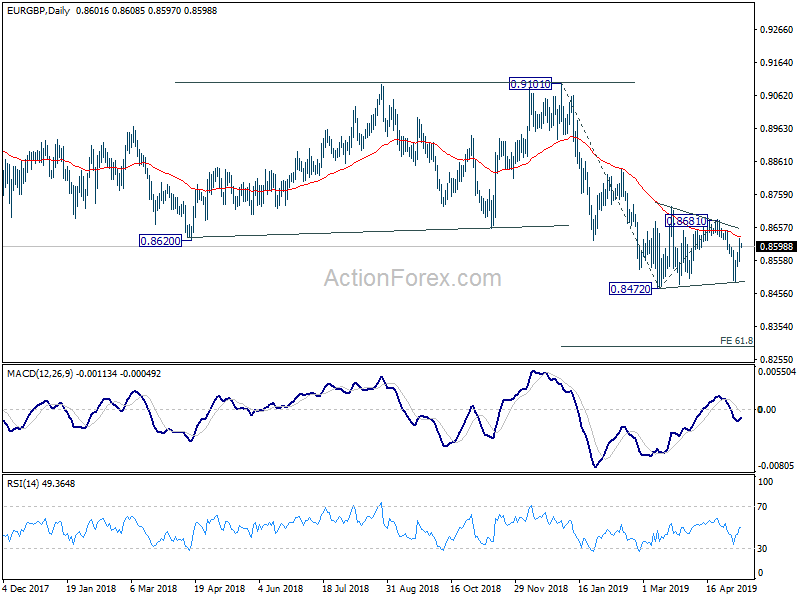Click the current price tag 0.85988
Screen dimensions: 800x600
coord(777,246)
